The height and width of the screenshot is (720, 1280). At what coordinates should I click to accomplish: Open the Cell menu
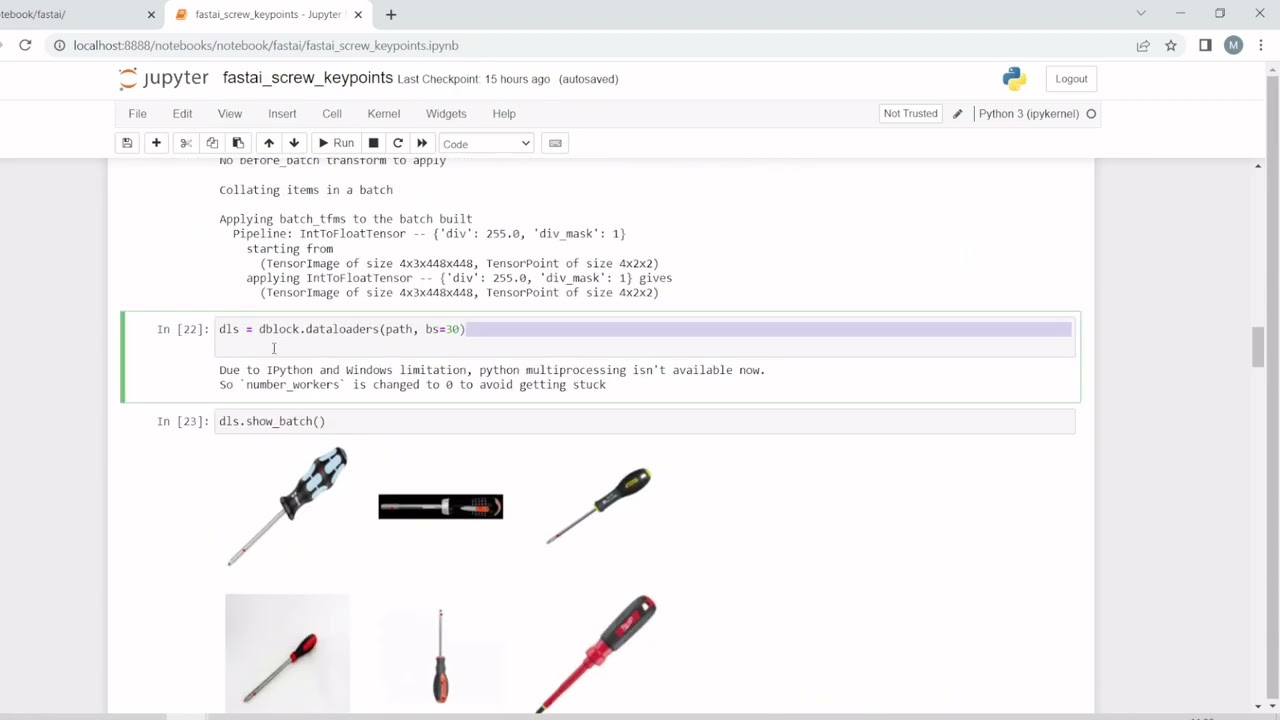coord(332,114)
